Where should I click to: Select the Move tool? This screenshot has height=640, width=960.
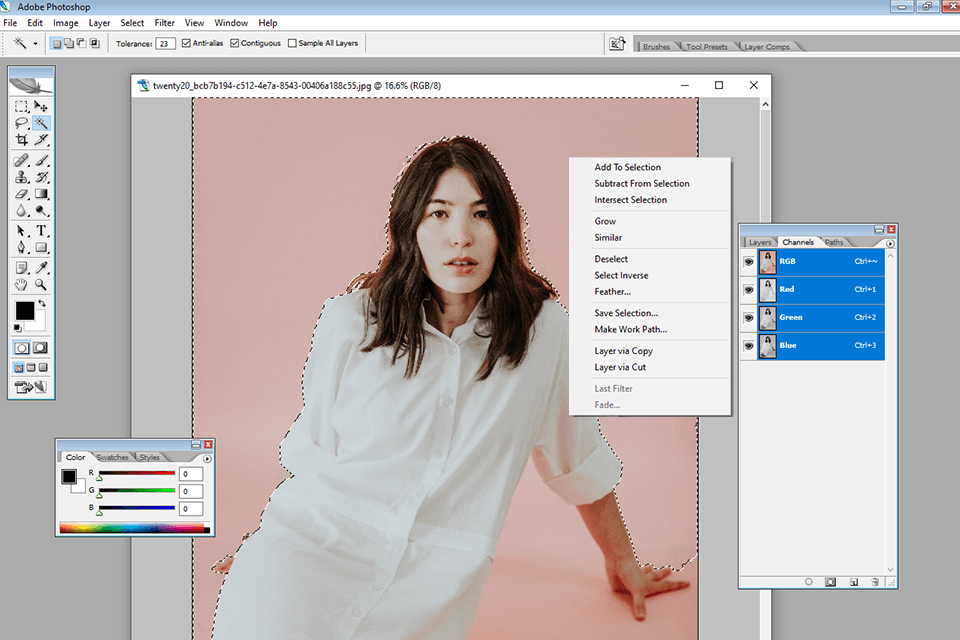click(x=41, y=107)
